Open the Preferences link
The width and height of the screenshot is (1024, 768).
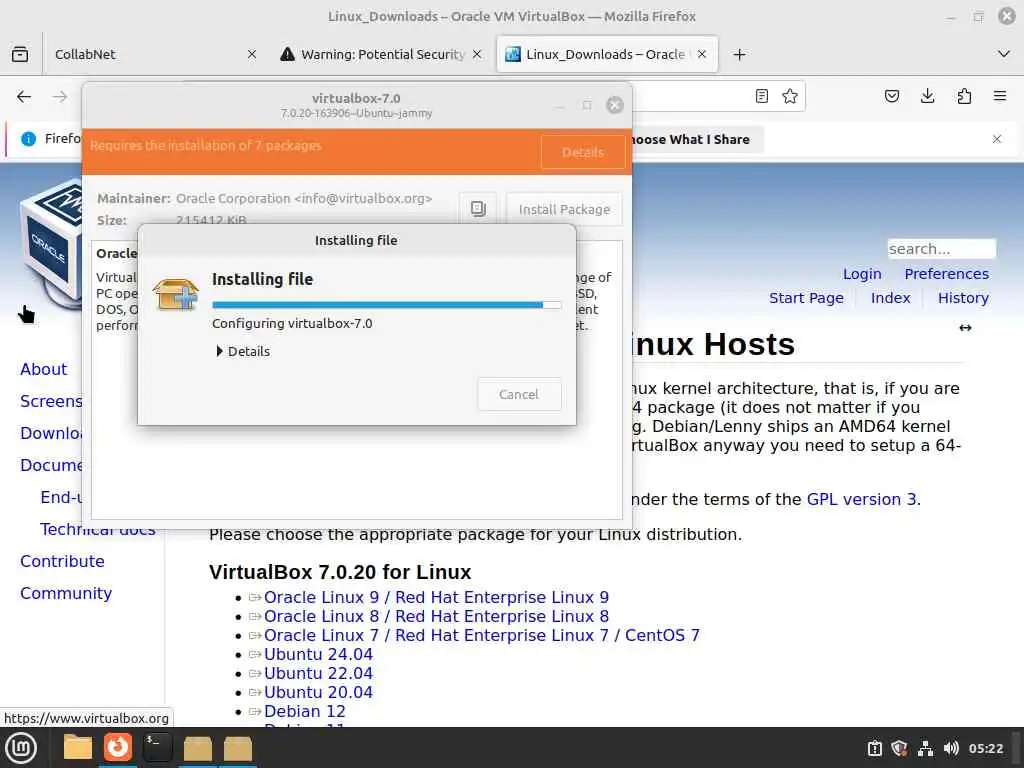(x=946, y=274)
